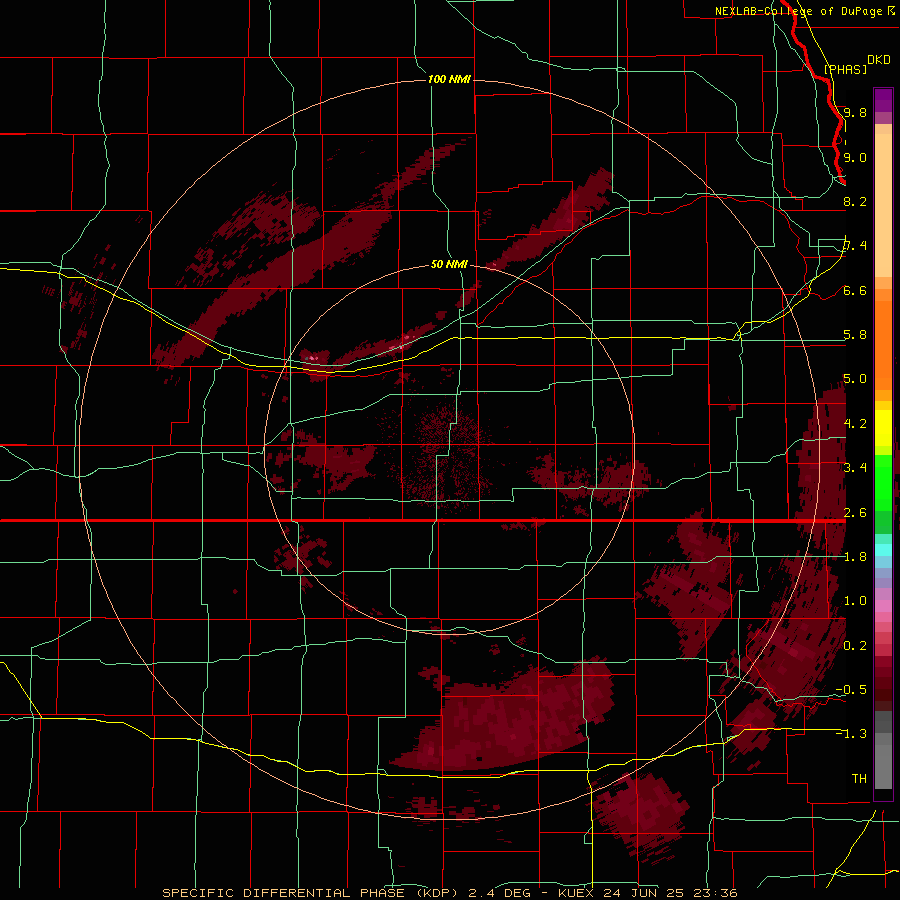Click the bright yellow color bar segment
The image size is (900, 900).
point(883,428)
